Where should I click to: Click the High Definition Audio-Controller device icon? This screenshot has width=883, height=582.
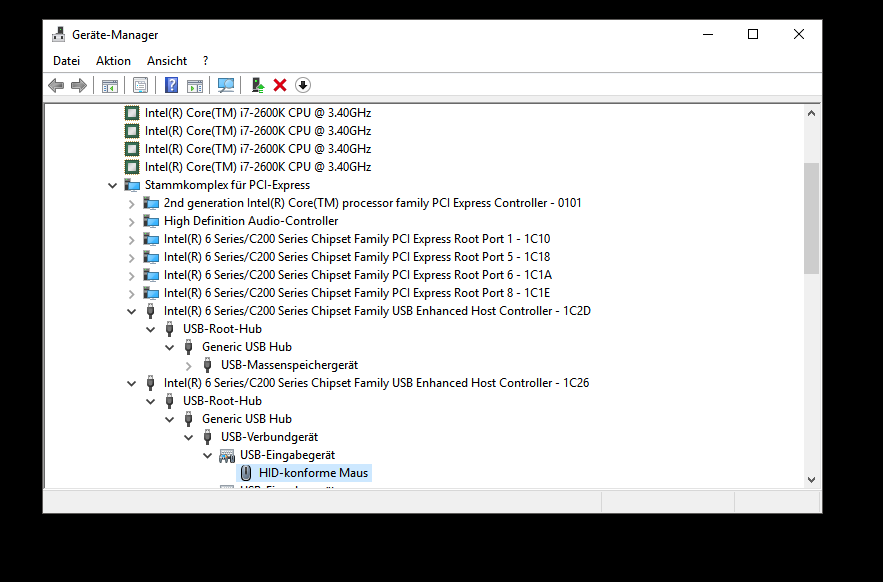151,221
